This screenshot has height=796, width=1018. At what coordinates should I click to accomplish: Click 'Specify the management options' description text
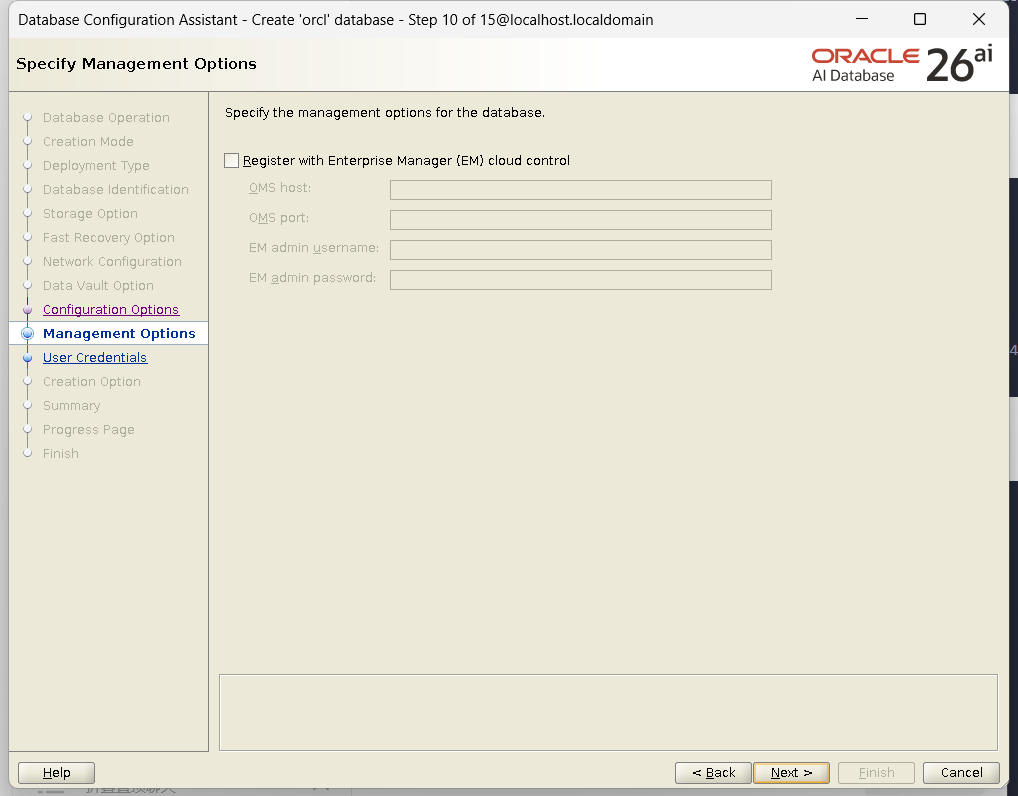point(385,113)
